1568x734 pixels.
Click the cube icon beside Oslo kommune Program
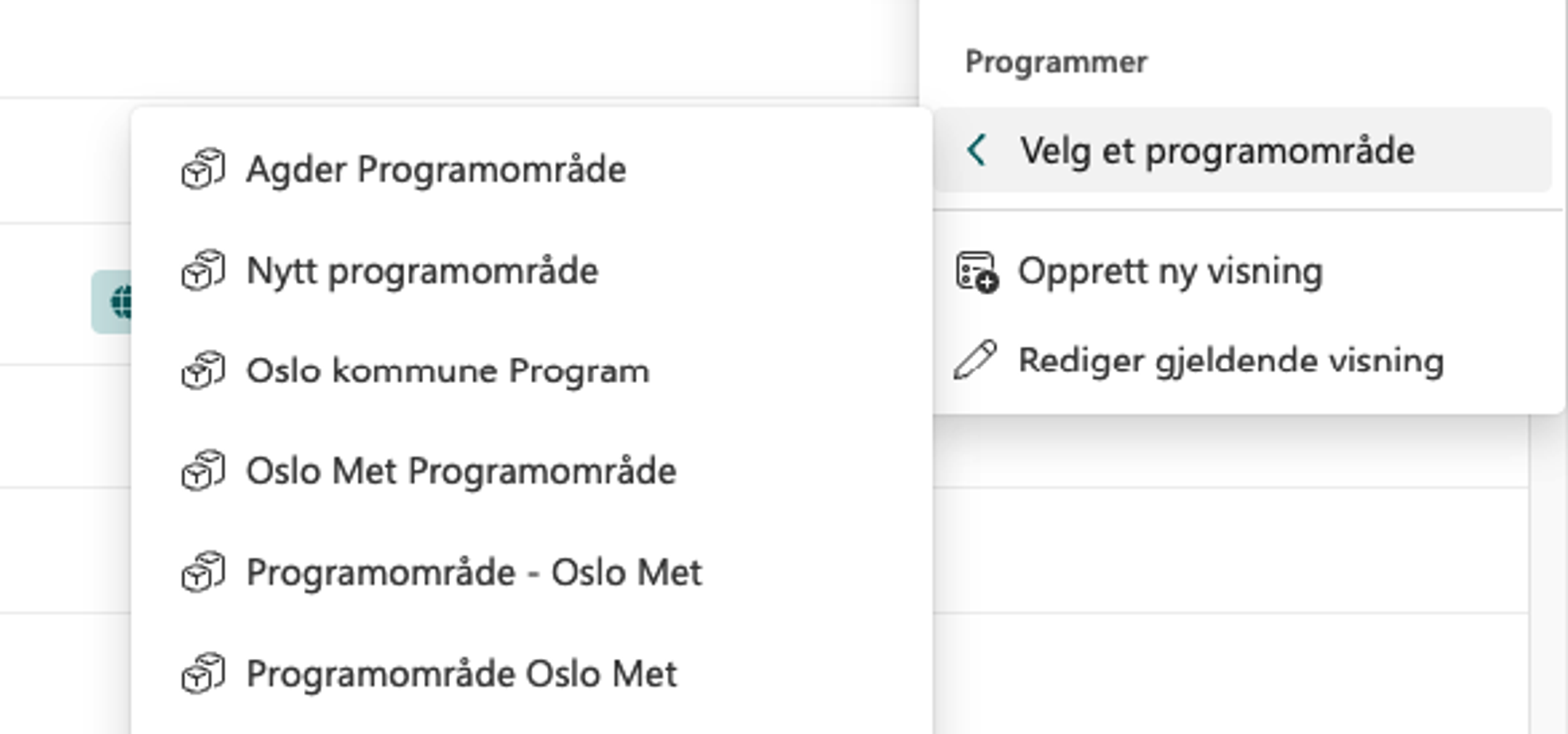(x=203, y=370)
